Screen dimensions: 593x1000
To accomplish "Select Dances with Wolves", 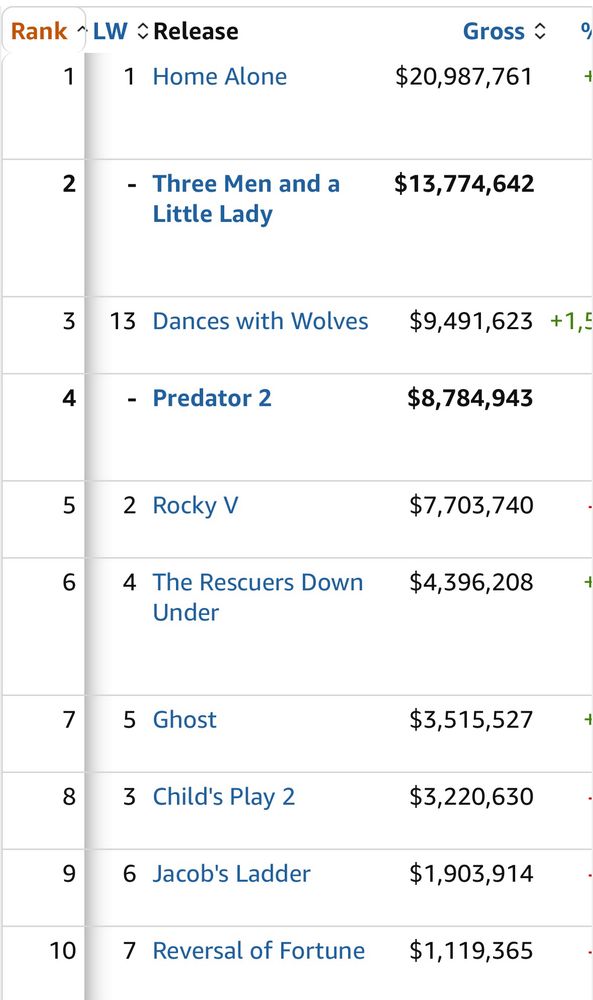I will click(x=261, y=322).
